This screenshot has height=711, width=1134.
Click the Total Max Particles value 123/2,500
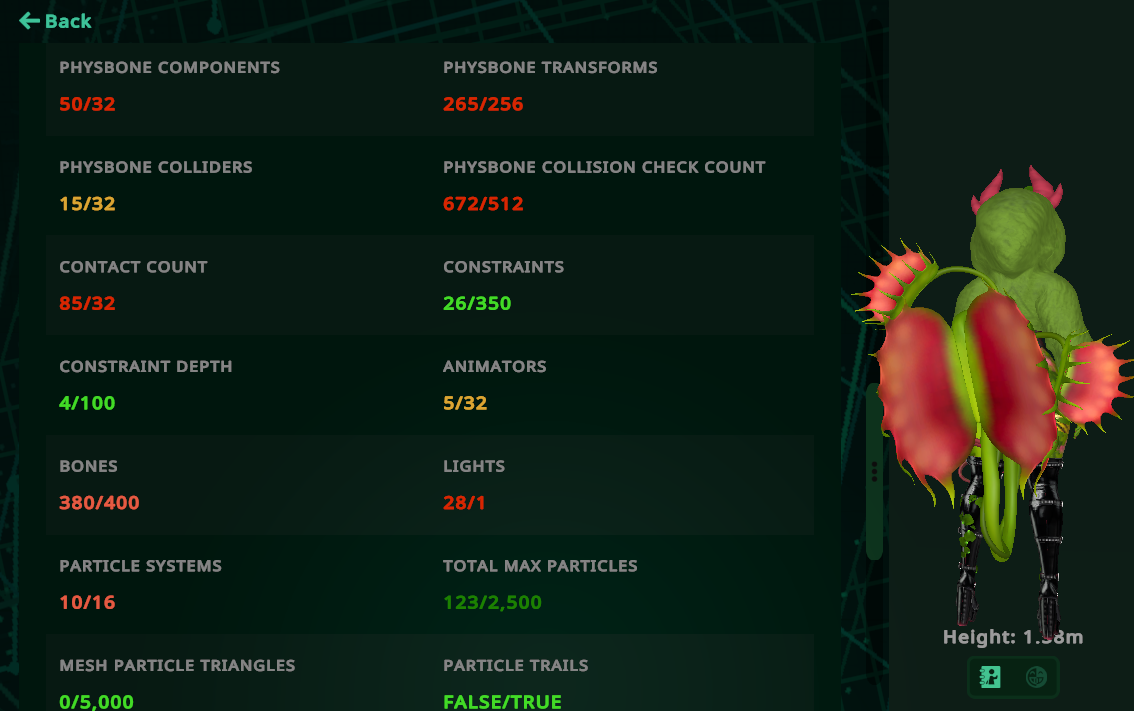(493, 603)
